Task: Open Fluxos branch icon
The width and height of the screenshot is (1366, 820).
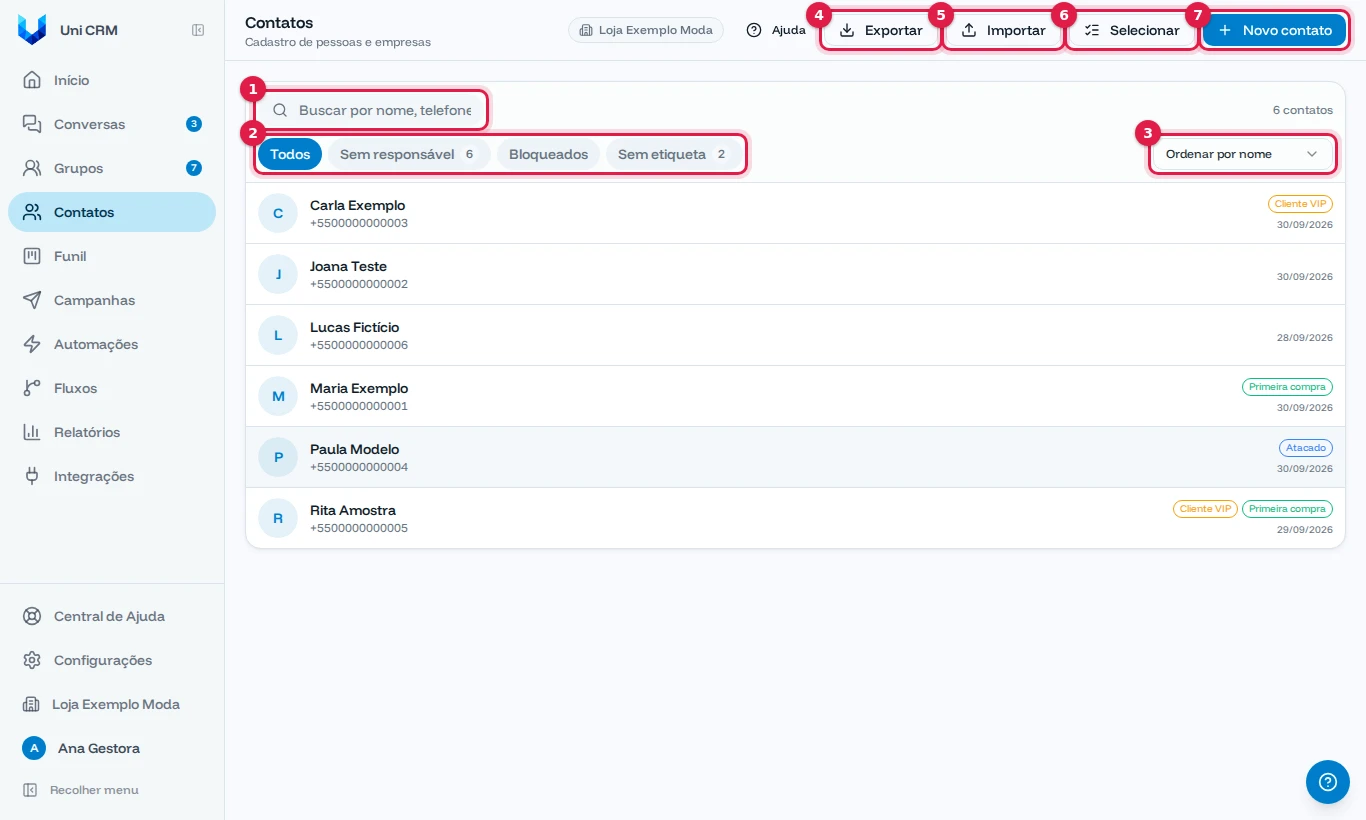Action: click(x=32, y=388)
